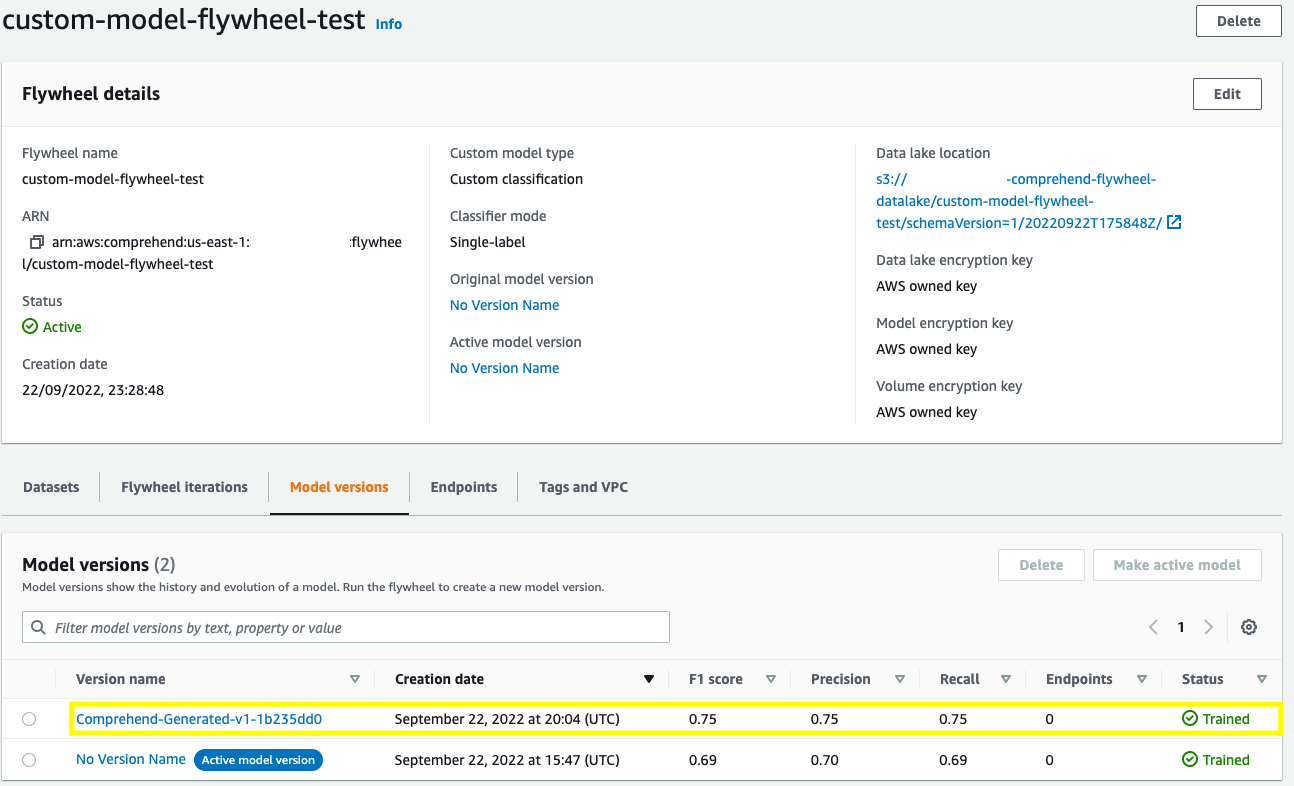Click the date September 22, 2022 at 20:04 (UTC)
The width and height of the screenshot is (1294, 786).
[507, 719]
